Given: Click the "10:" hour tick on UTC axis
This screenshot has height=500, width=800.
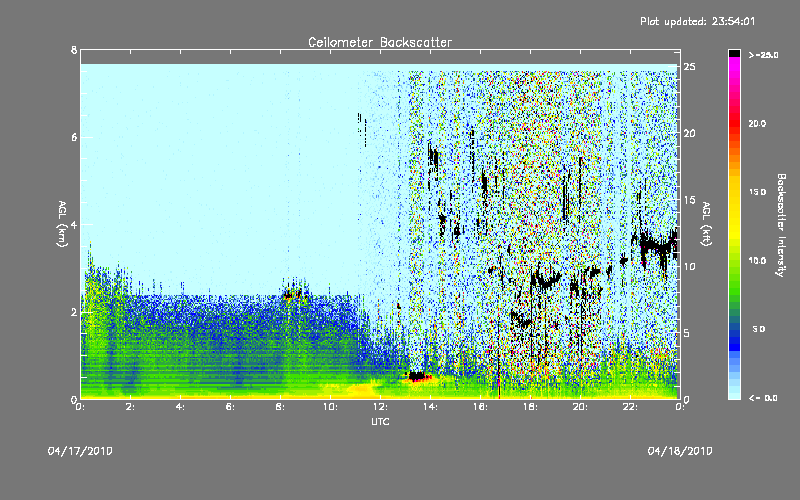Looking at the screenshot, I should tap(330, 407).
